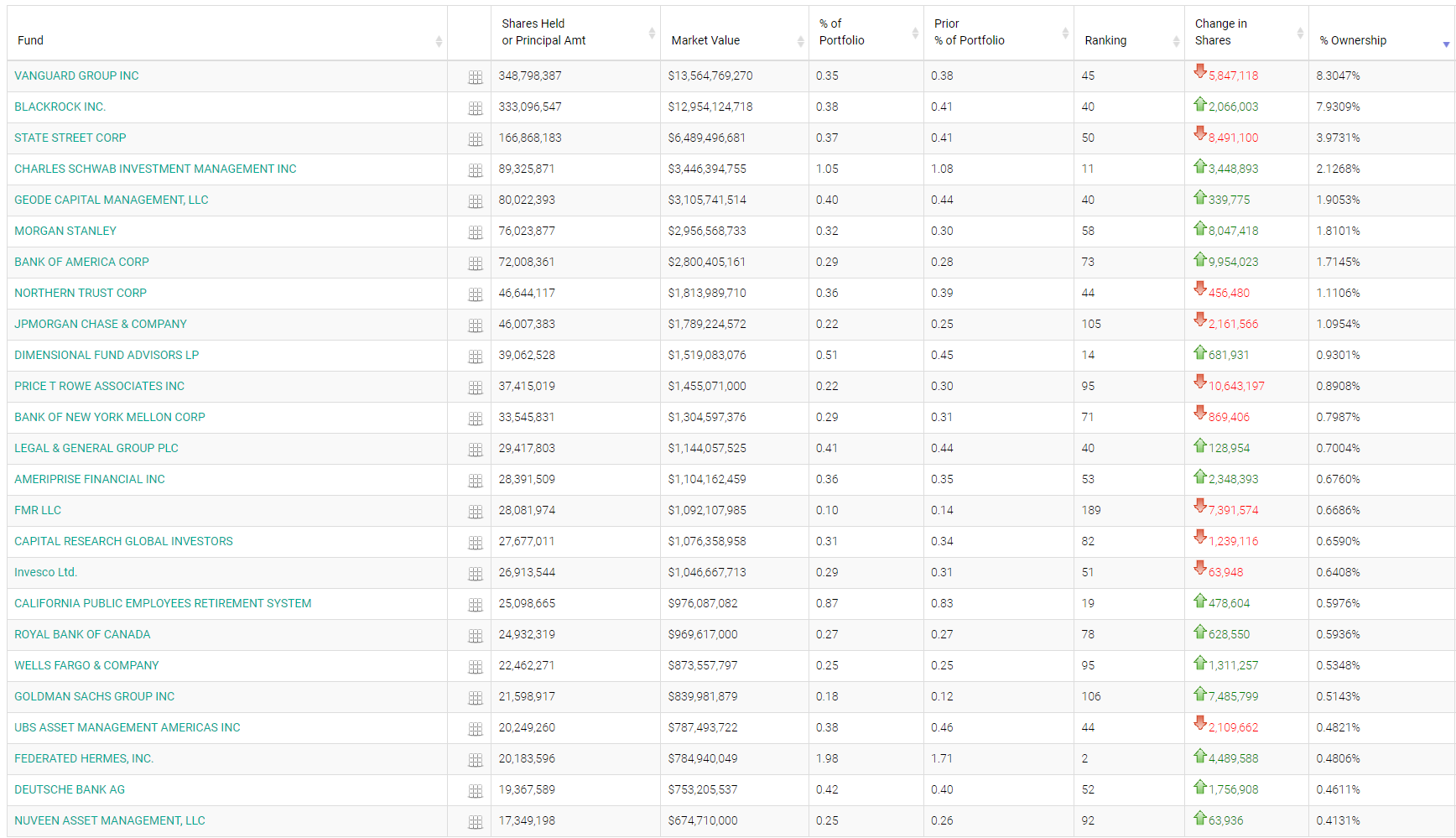Click grid icon in Geode Capital Management row
This screenshot has width=1456, height=838.
coord(476,201)
